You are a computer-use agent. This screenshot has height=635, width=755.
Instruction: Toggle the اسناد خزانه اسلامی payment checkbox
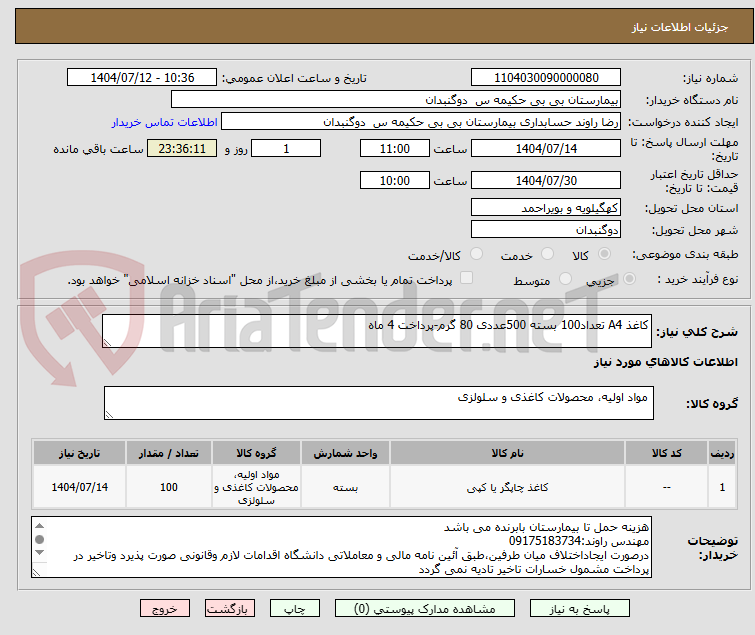pyautogui.click(x=466, y=278)
